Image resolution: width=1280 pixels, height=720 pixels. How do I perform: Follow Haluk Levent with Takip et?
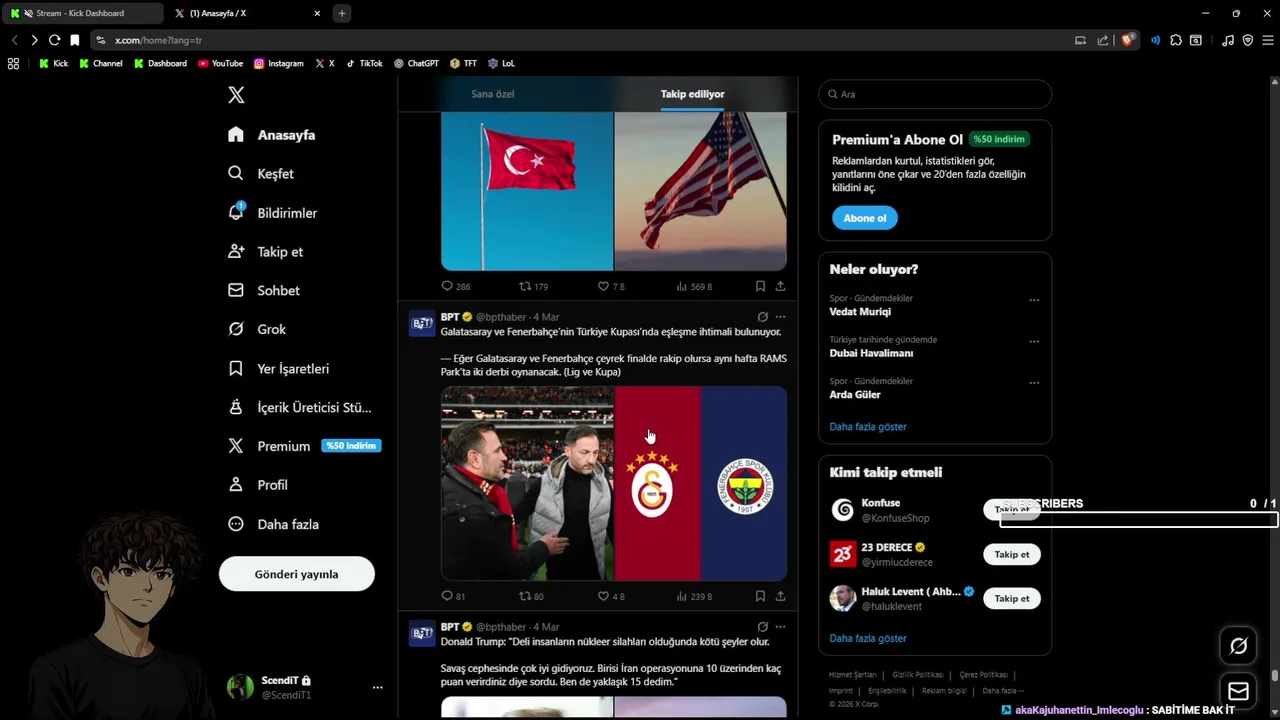[1012, 598]
